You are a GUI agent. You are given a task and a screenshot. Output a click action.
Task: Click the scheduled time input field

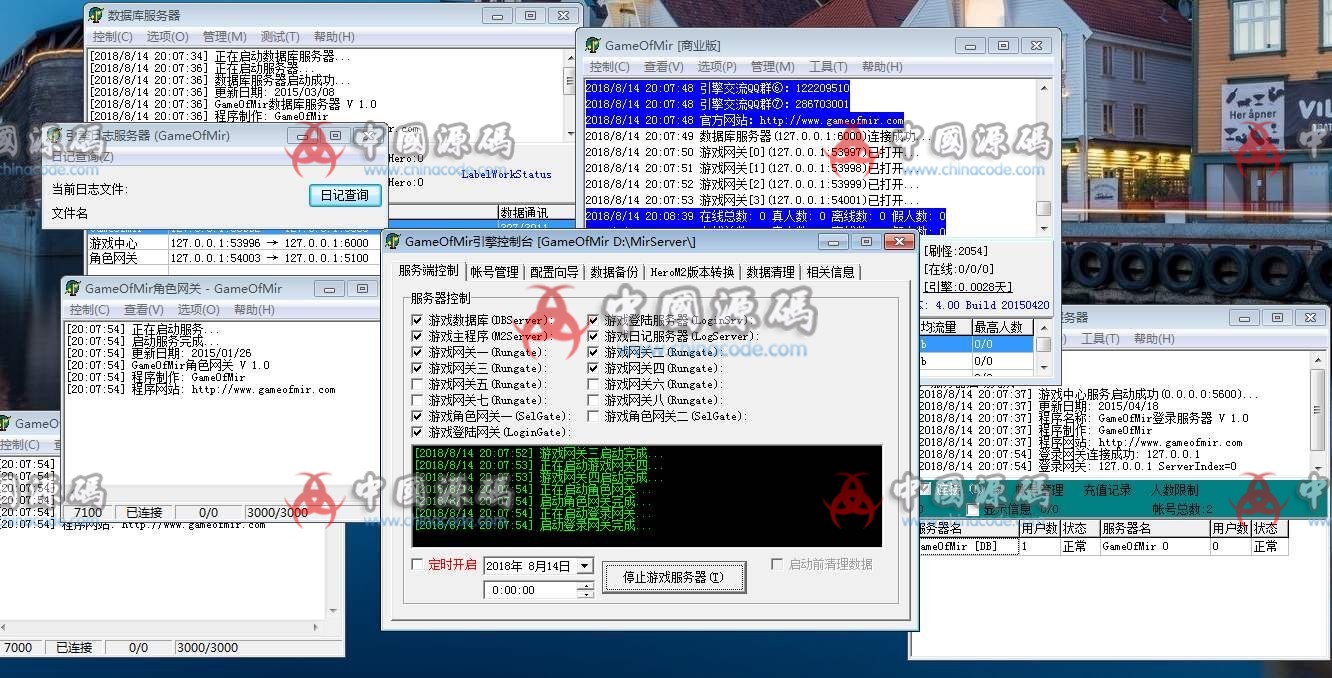click(x=531, y=590)
